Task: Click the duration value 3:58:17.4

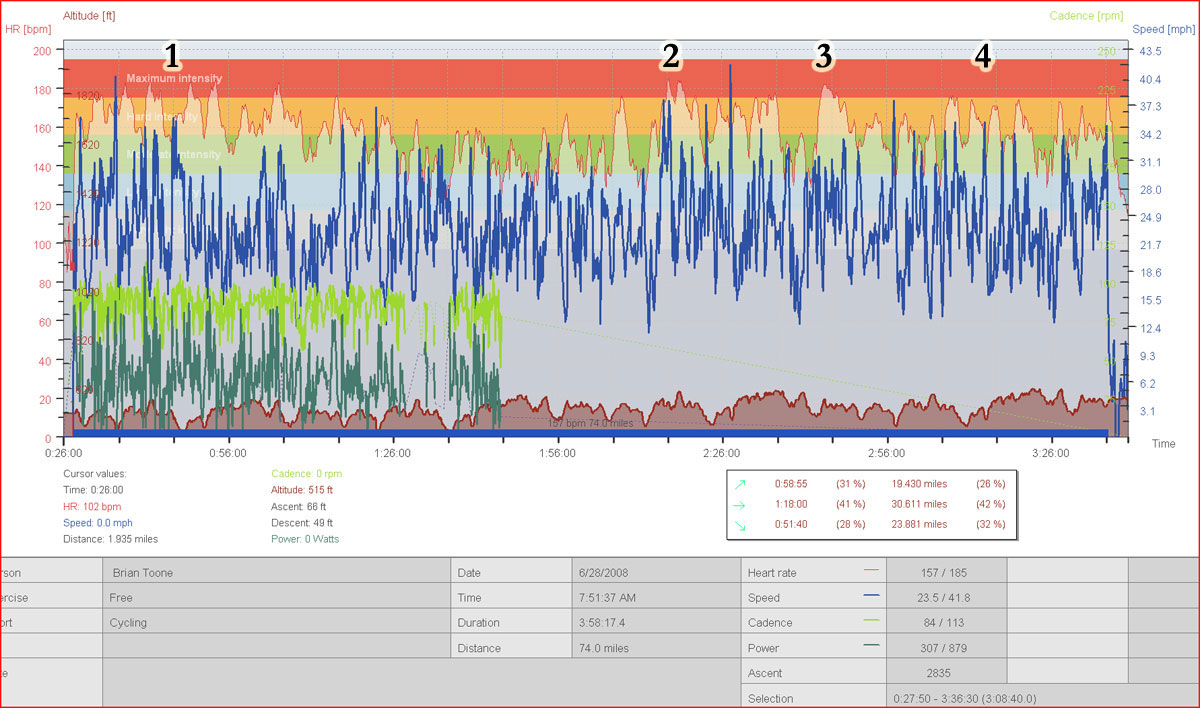Action: point(602,622)
